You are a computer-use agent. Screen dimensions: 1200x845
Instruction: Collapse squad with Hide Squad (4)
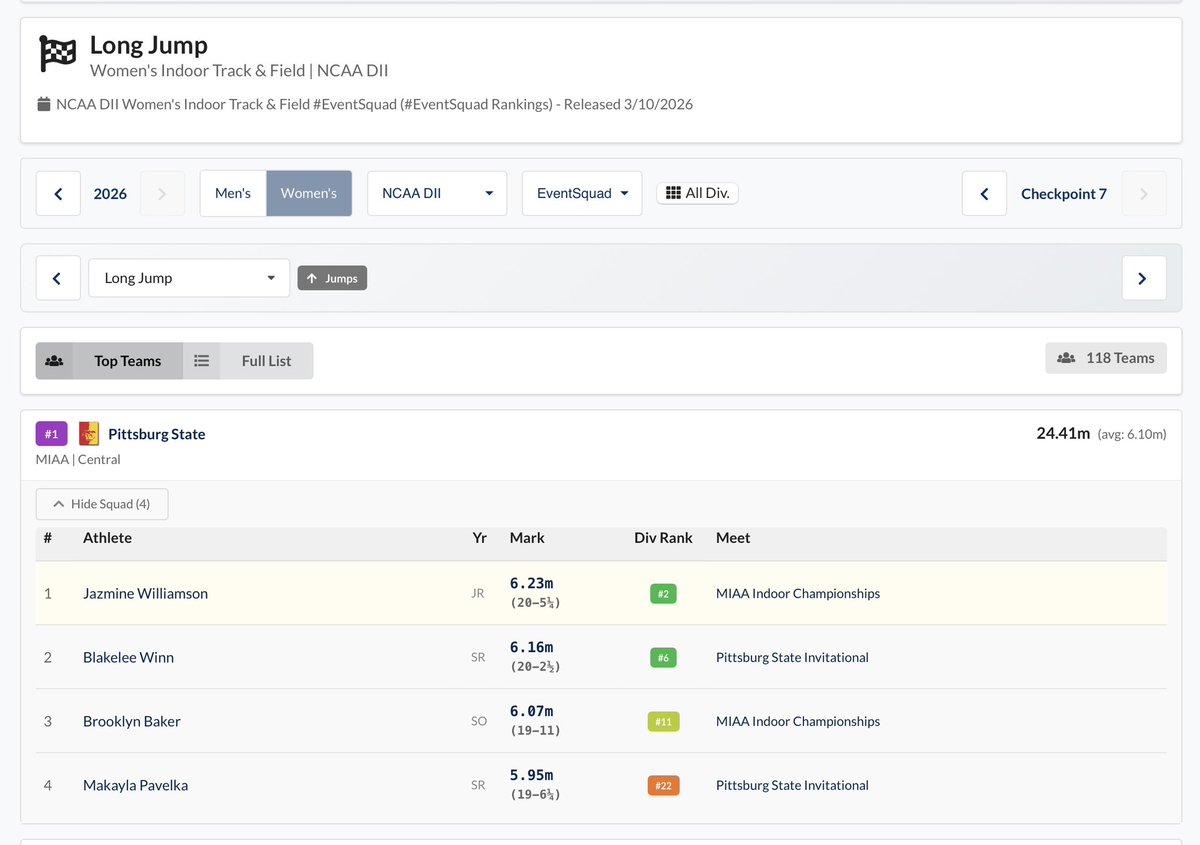tap(102, 504)
